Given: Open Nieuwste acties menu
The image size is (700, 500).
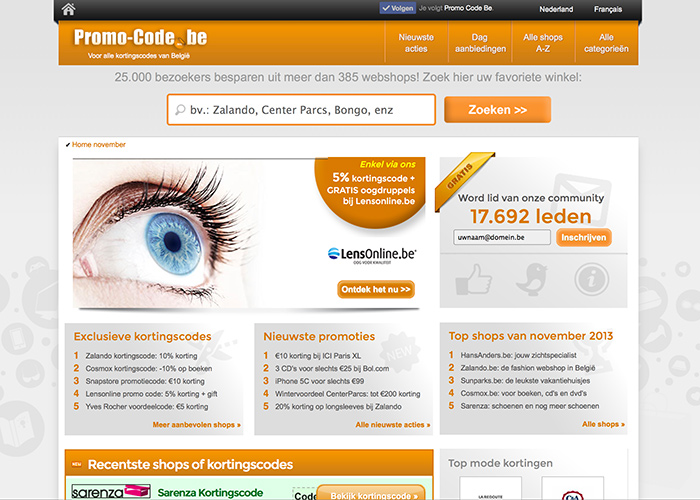Looking at the screenshot, I should 416,43.
